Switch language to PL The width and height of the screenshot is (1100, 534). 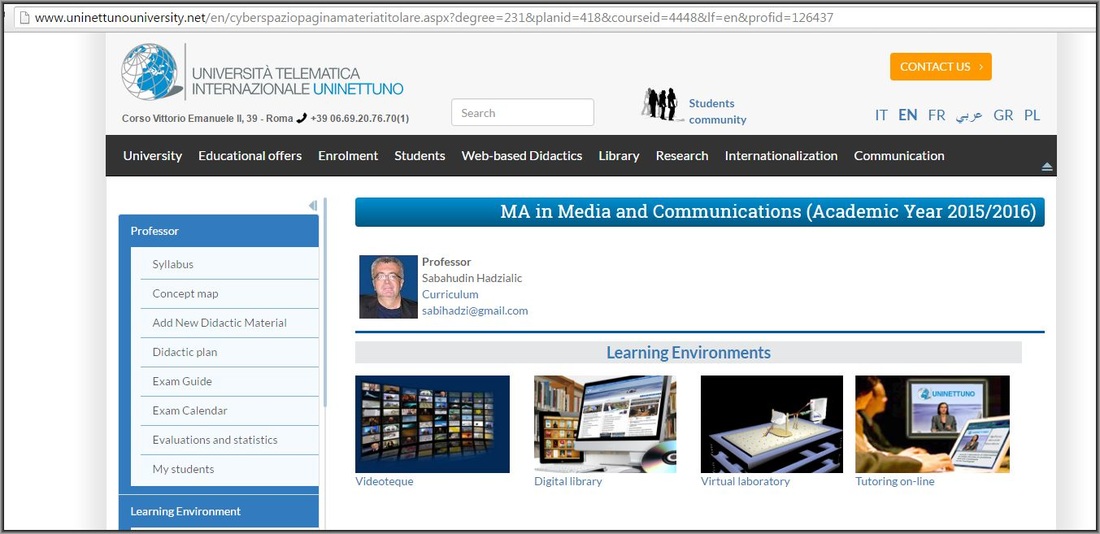tap(1032, 115)
